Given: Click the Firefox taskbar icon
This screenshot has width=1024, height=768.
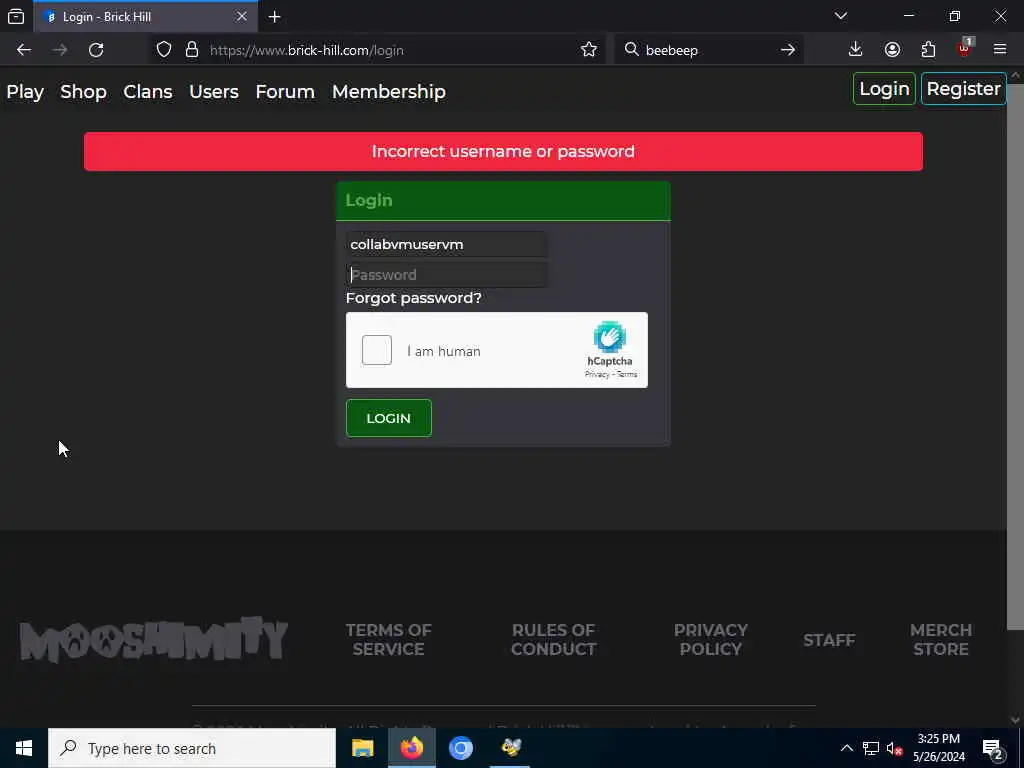Looking at the screenshot, I should (411, 748).
